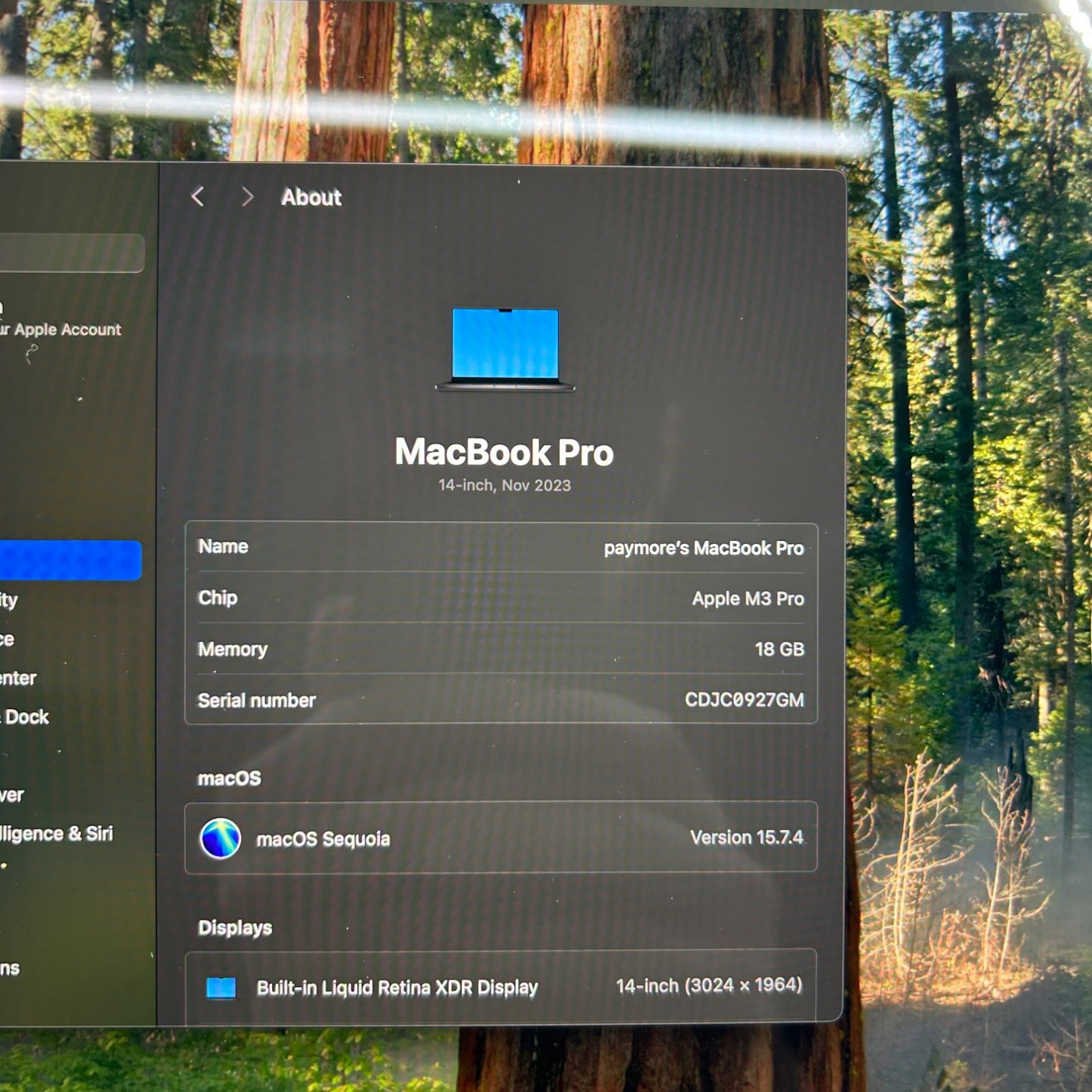Select the highlighted blue sidebar item
The height and width of the screenshot is (1092, 1092).
(x=70, y=560)
